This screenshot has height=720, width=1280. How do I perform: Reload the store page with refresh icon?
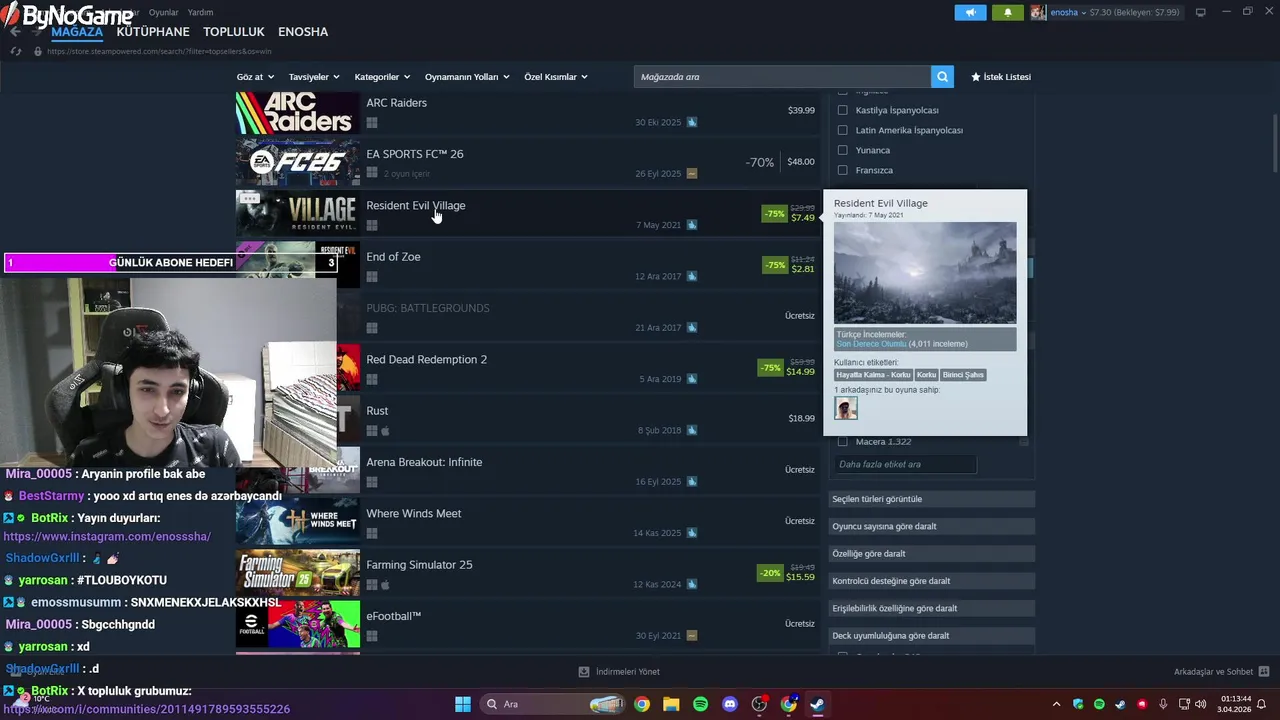pyautogui.click(x=14, y=51)
